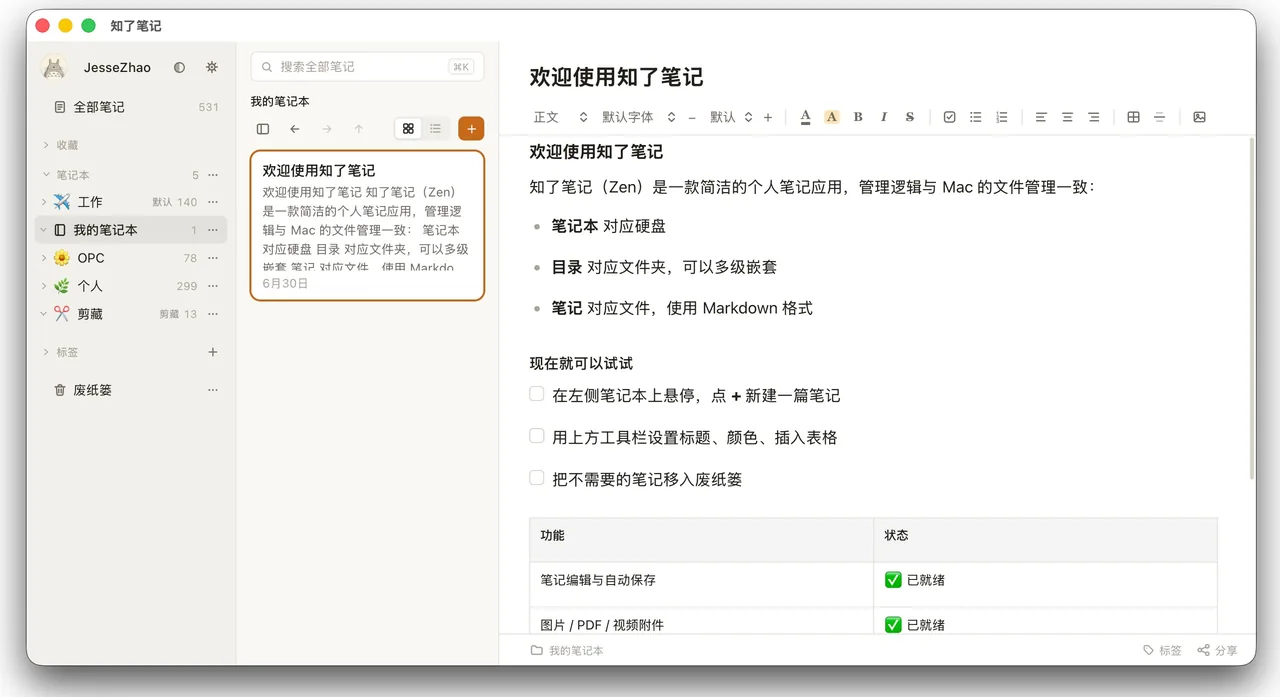The height and width of the screenshot is (697, 1280).
Task: Collapse the 笔记本 section
Action: (46, 175)
